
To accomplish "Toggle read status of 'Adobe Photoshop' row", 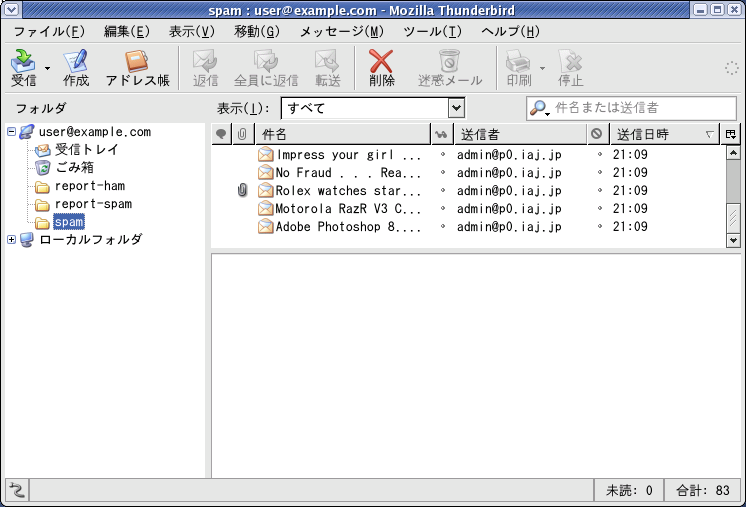I will tap(443, 226).
